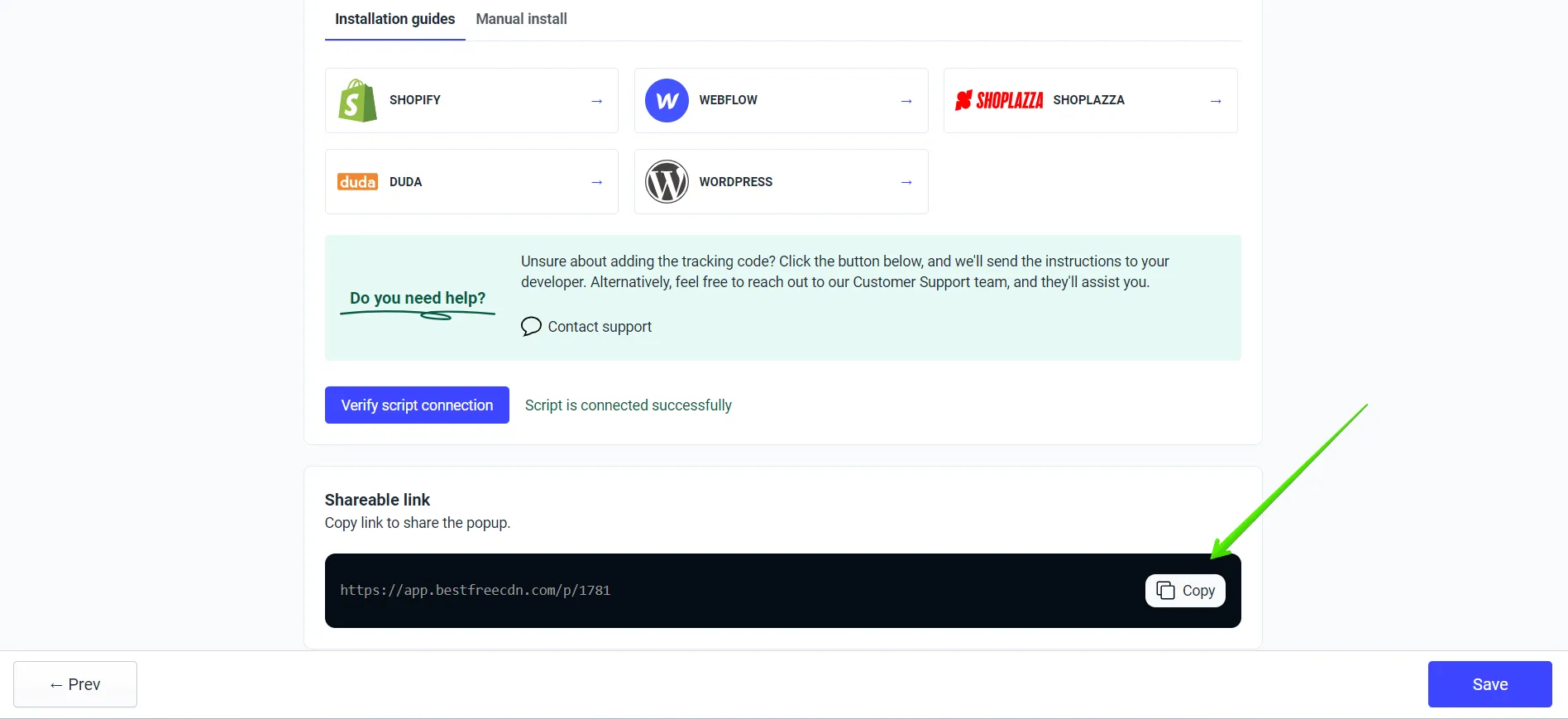Select the DUDA label text
Viewport: 1568px width, 719px height.
point(405,182)
